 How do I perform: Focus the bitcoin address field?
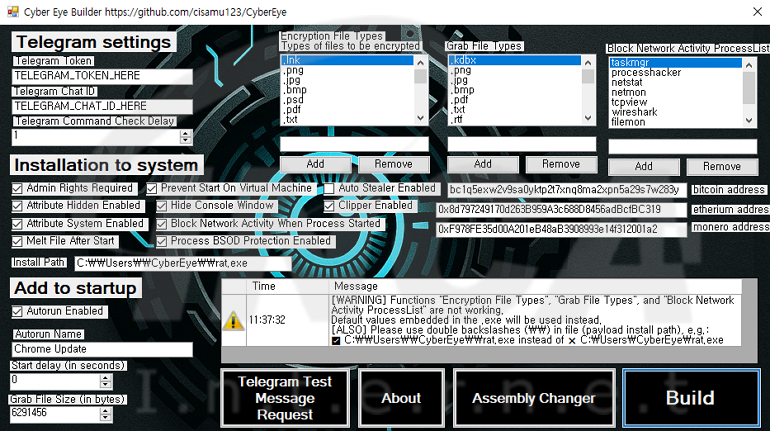point(567,190)
